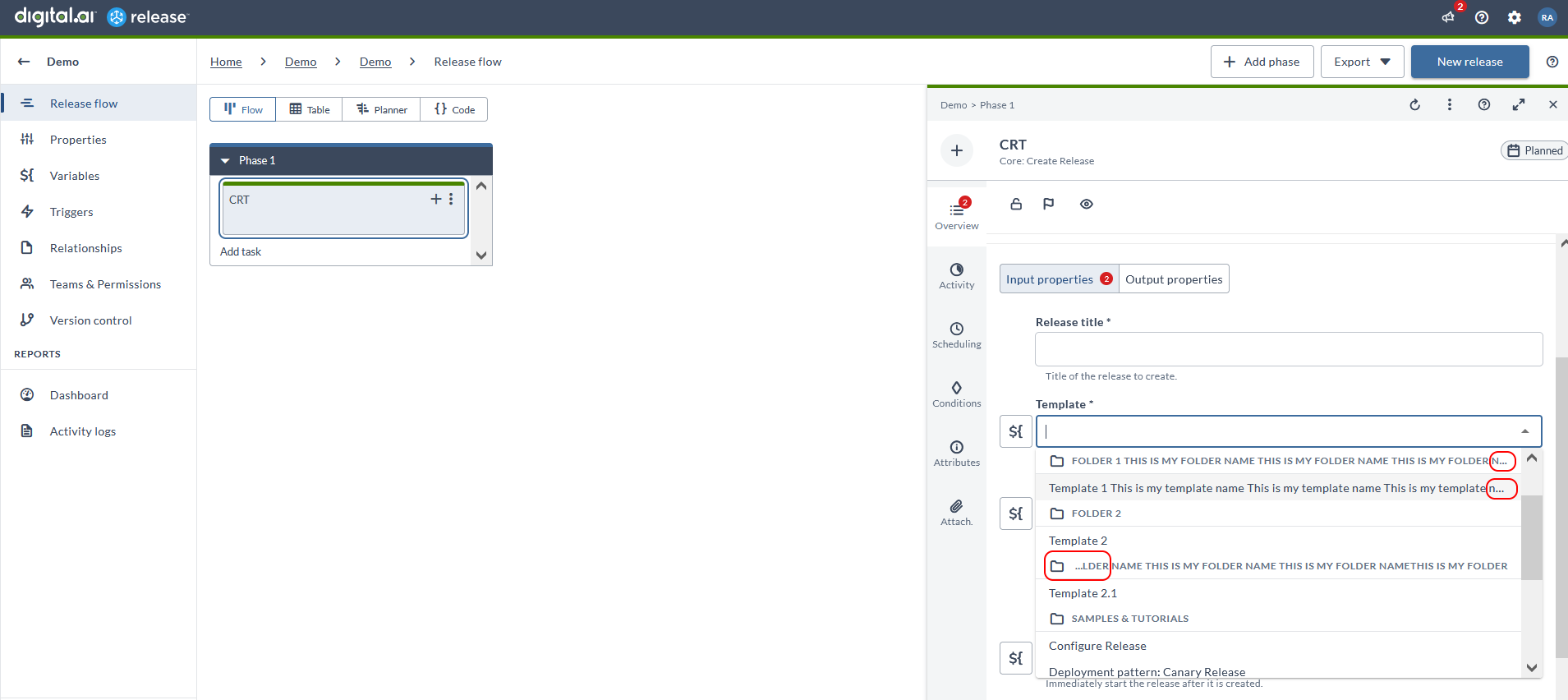Close the task details panel

pos(1552,104)
